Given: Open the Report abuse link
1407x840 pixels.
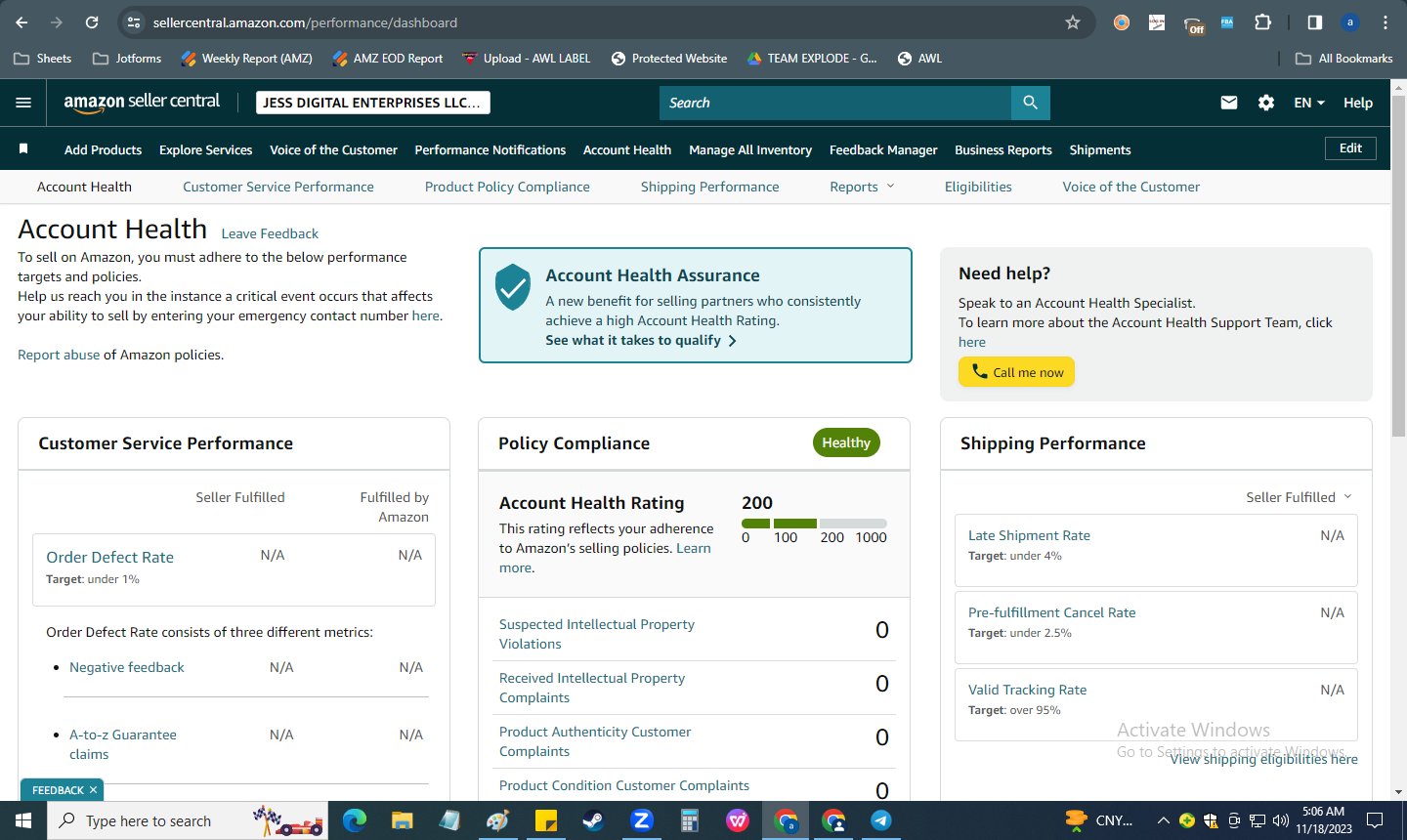Looking at the screenshot, I should pyautogui.click(x=59, y=355).
